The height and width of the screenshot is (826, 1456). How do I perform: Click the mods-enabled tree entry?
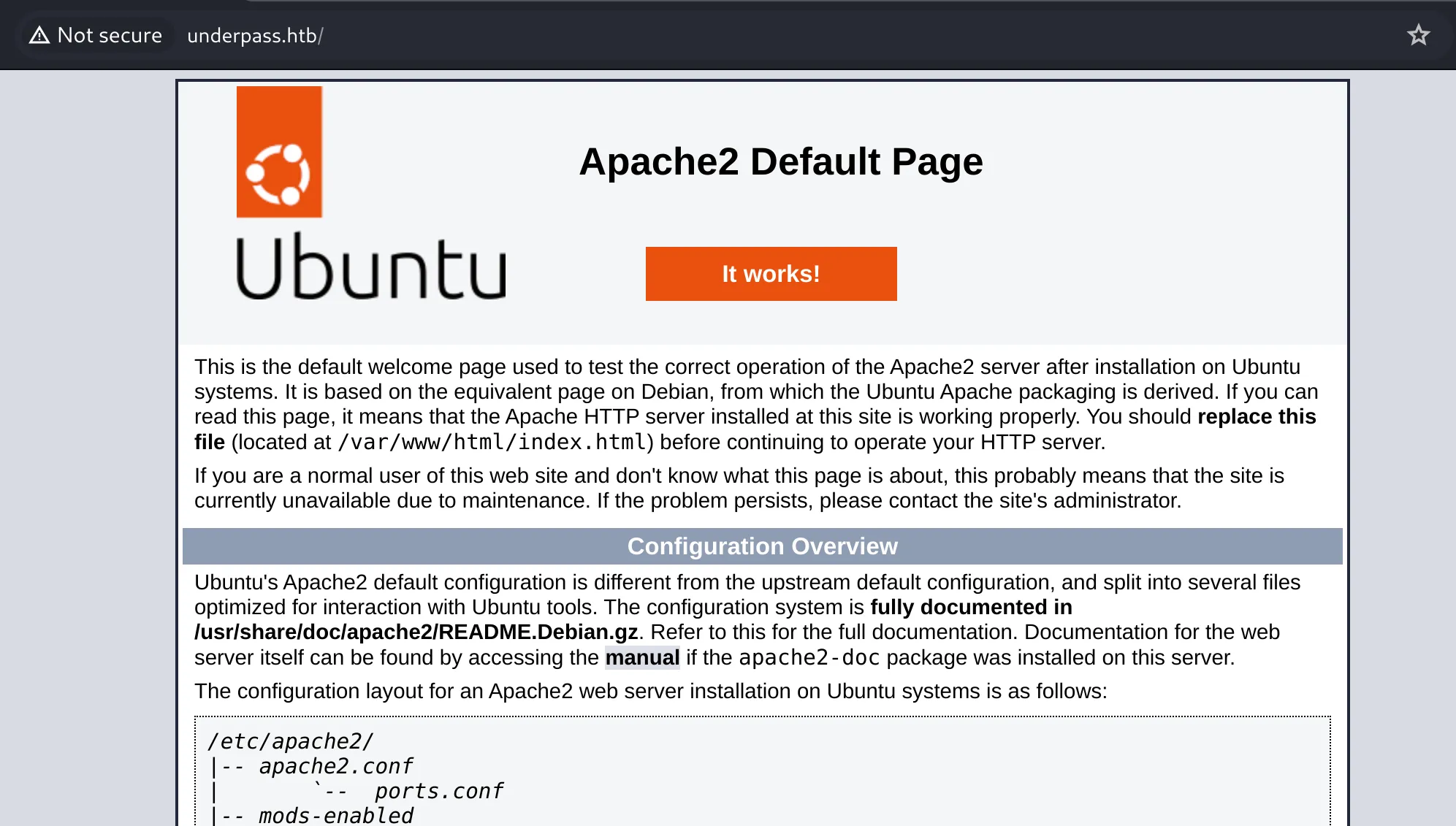pos(336,815)
